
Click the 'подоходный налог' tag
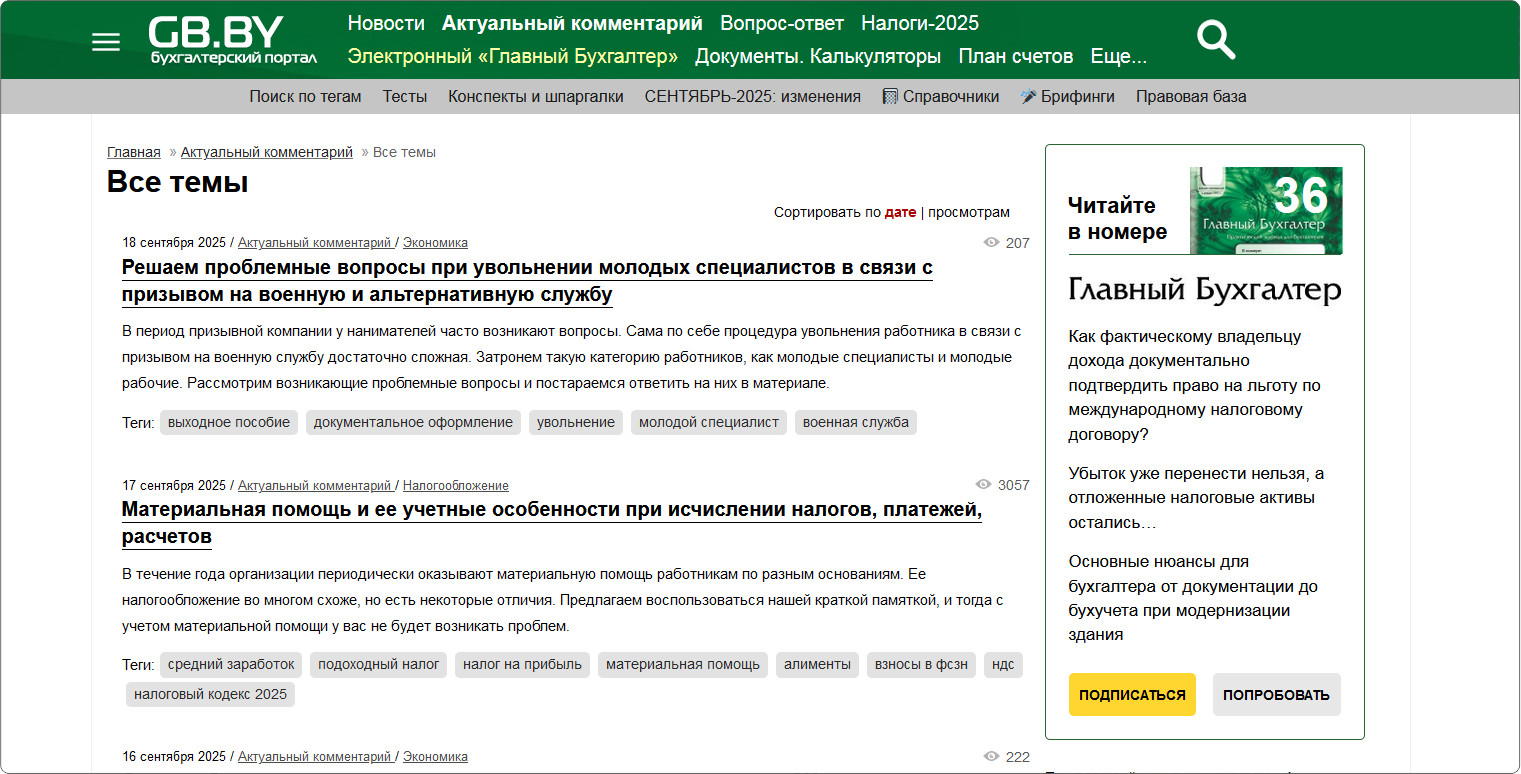click(378, 664)
